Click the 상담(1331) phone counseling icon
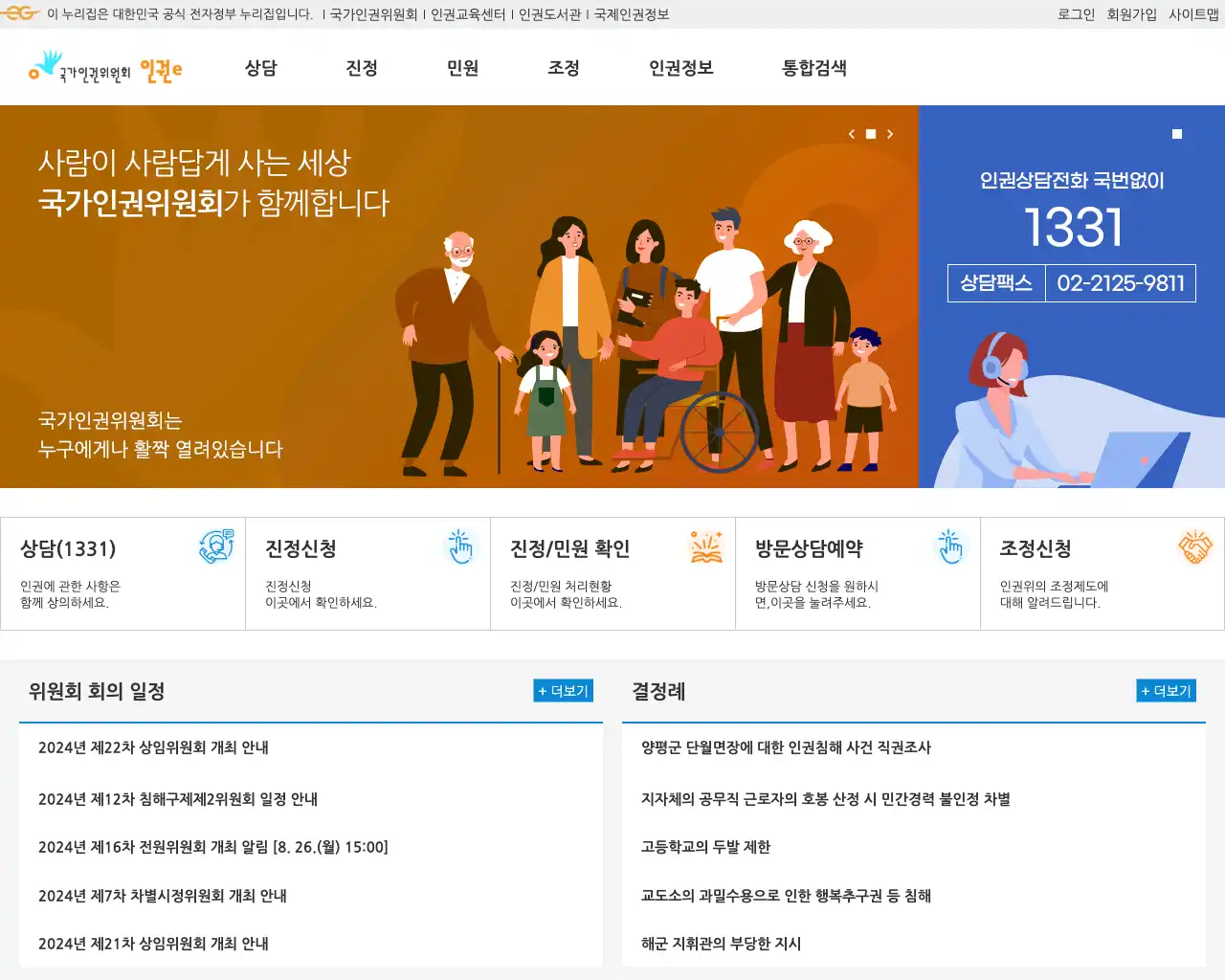The image size is (1225, 980). (x=216, y=546)
